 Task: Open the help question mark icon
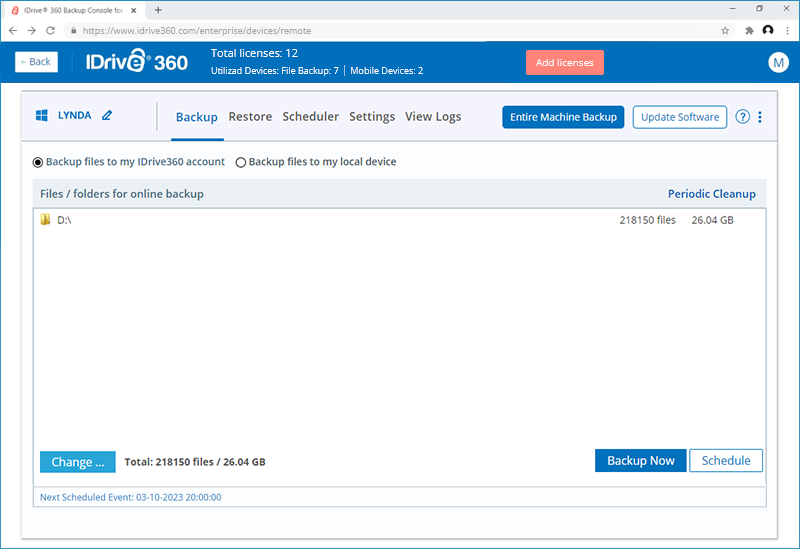coord(742,117)
